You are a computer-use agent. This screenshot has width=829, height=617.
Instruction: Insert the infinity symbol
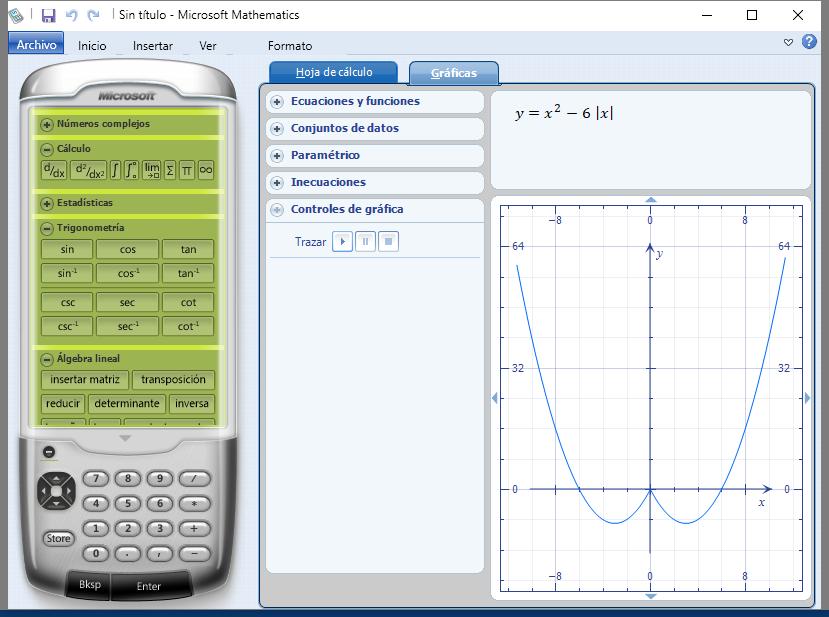(206, 170)
